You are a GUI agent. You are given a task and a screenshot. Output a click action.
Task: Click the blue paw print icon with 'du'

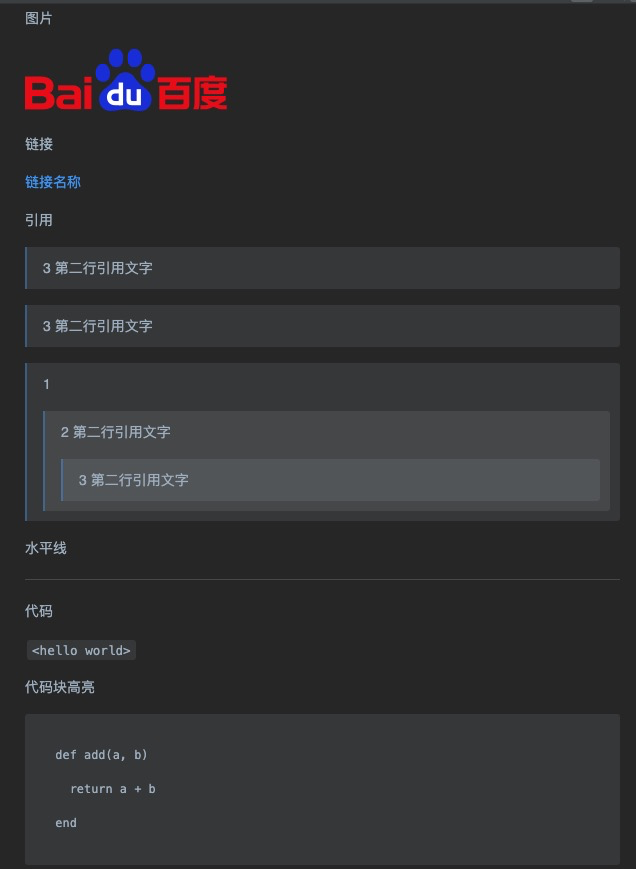(x=125, y=80)
